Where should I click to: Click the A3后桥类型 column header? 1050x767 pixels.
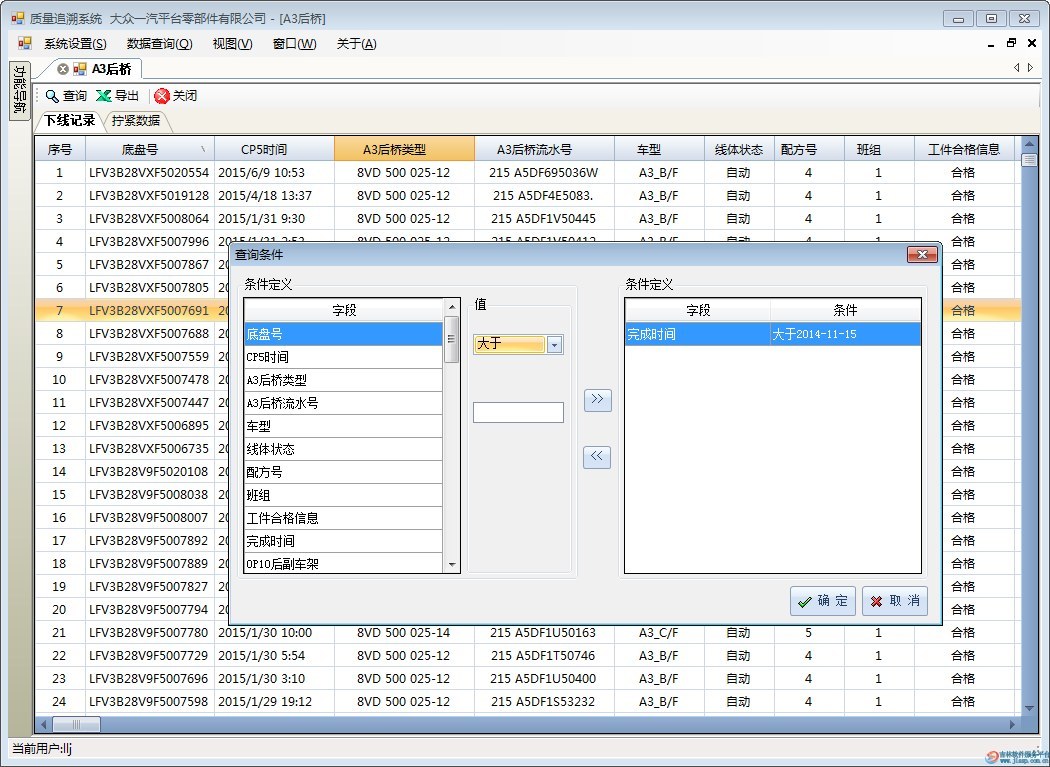point(404,149)
